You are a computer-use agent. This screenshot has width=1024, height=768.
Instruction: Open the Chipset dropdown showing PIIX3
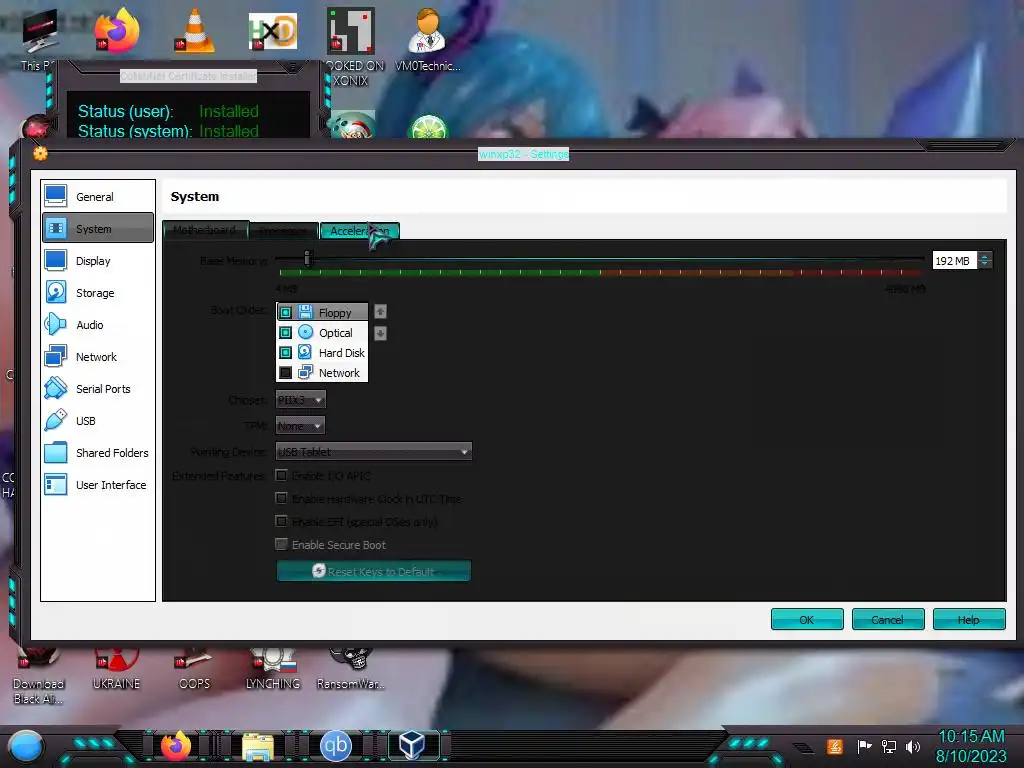(x=300, y=400)
